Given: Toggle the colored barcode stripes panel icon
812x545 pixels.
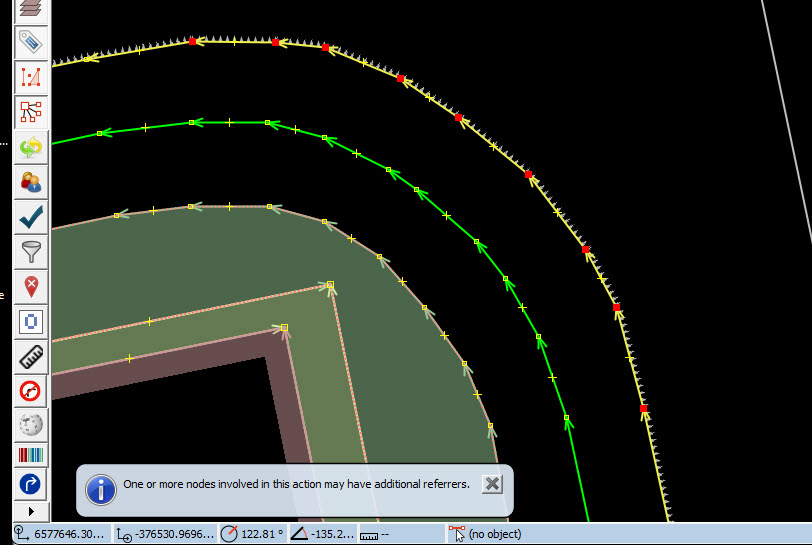Looking at the screenshot, I should [31, 455].
